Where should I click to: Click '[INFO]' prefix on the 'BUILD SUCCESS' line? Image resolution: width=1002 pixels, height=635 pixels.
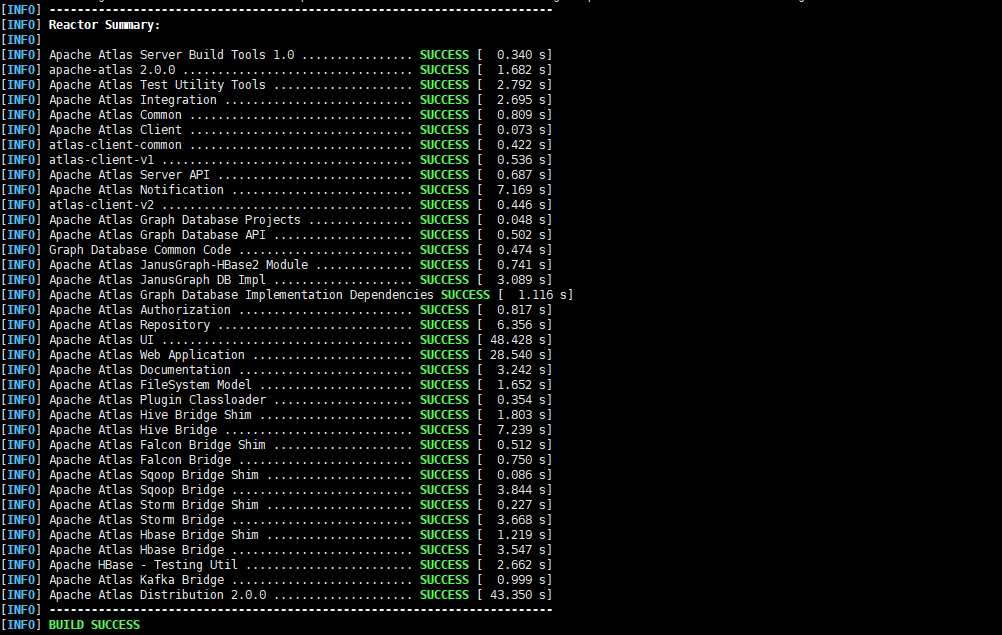click(x=21, y=625)
